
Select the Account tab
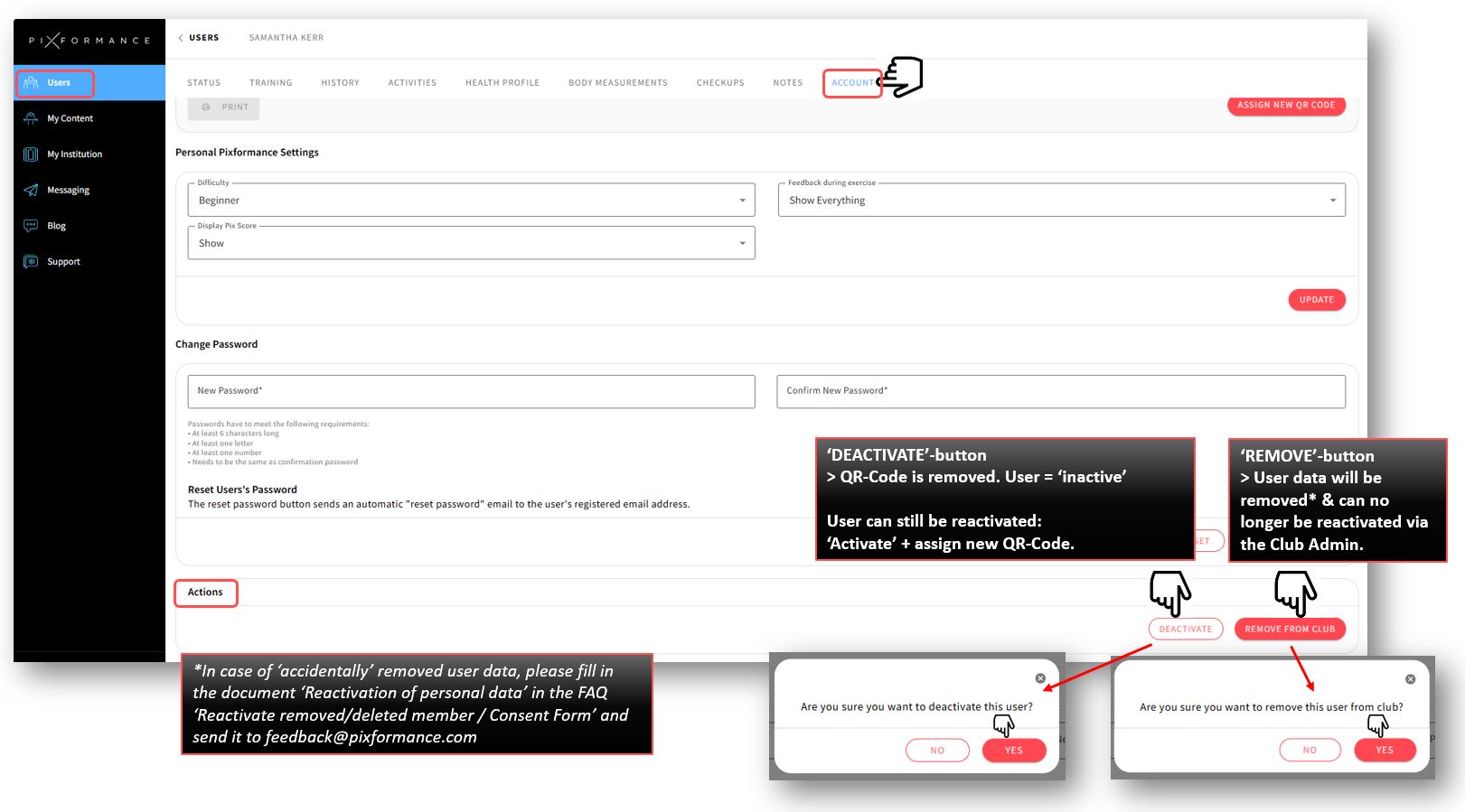point(852,83)
